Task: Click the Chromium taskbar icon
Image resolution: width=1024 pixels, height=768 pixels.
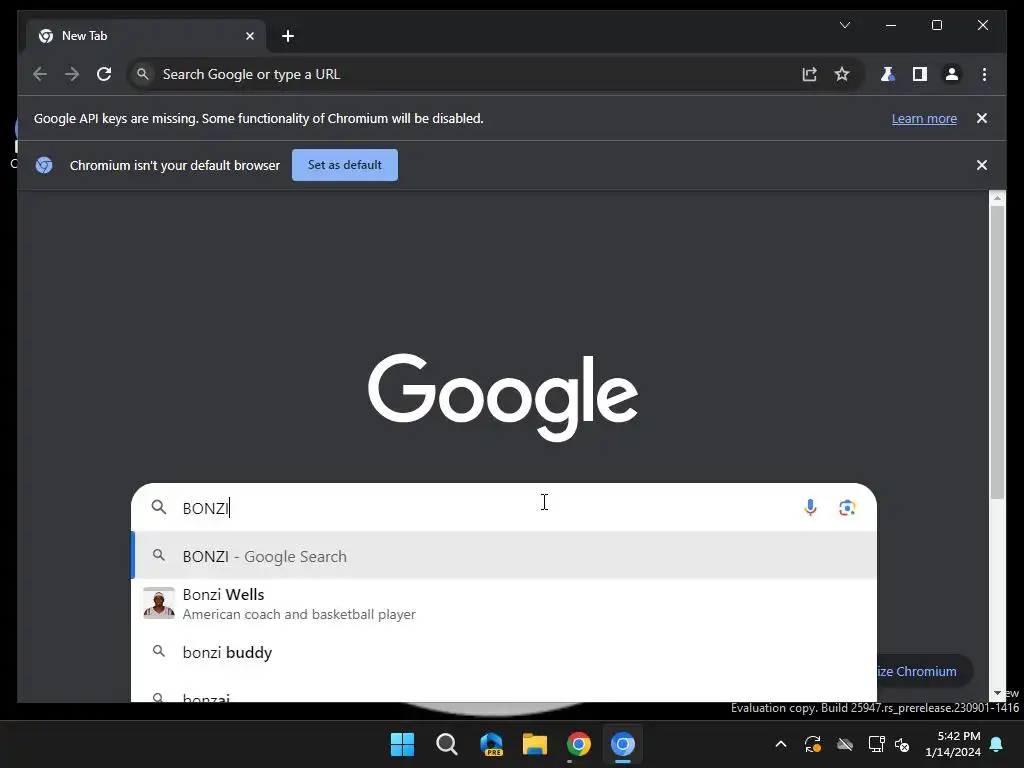Action: click(623, 744)
